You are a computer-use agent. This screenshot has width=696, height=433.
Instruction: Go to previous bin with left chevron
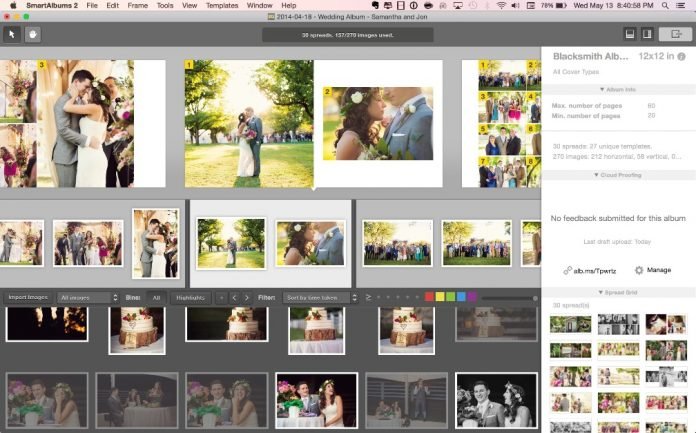pyautogui.click(x=234, y=298)
